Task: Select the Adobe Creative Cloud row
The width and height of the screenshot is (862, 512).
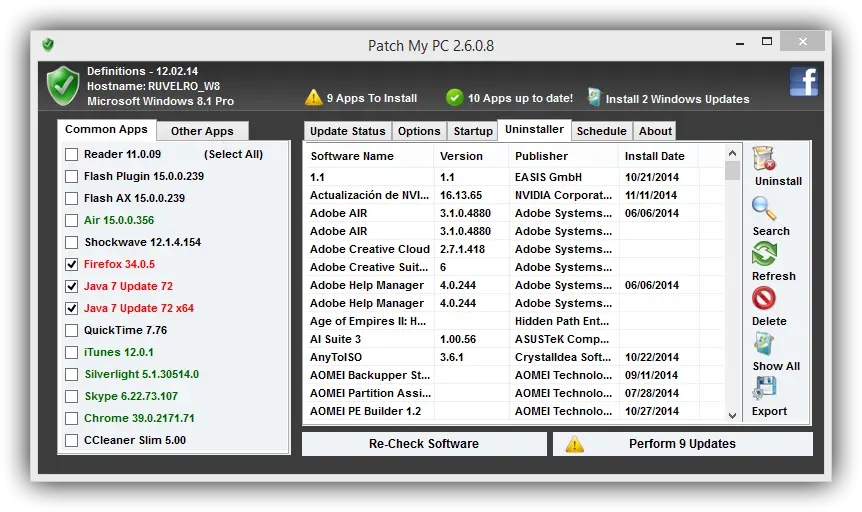Action: pyautogui.click(x=515, y=249)
